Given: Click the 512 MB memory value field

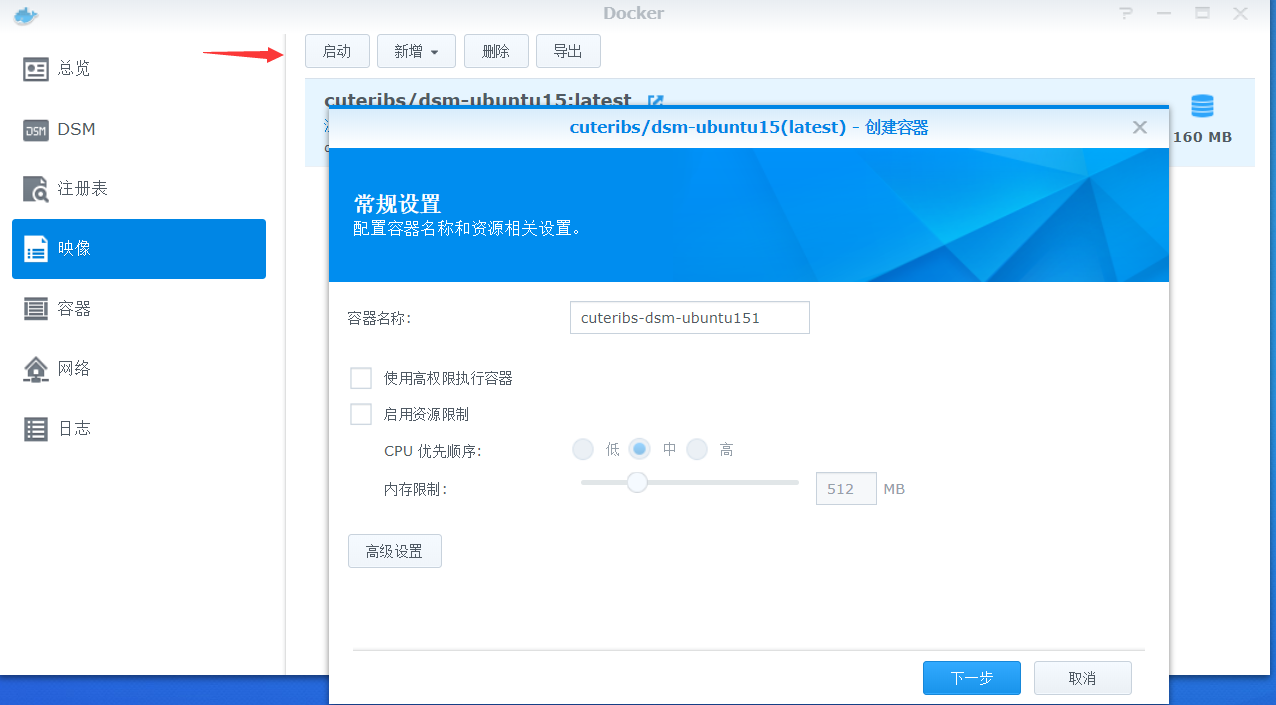Looking at the screenshot, I should coord(846,489).
